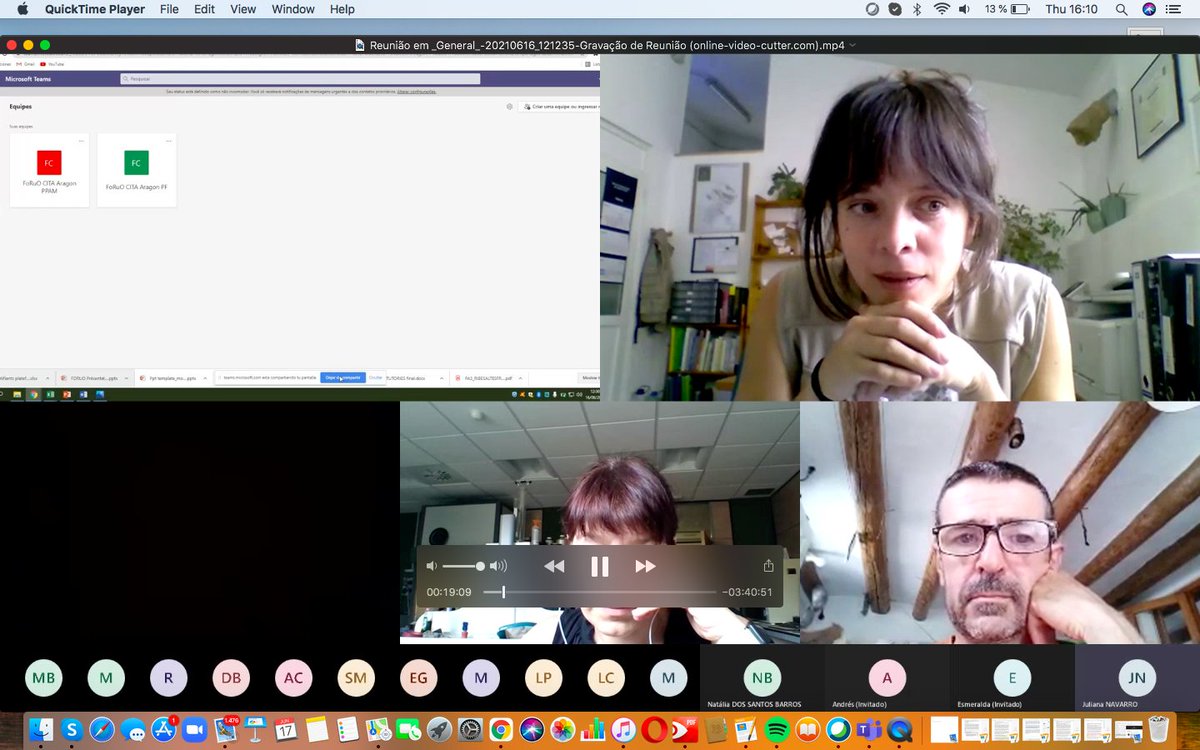Open Microsoft Teams from the Dock

(x=868, y=729)
